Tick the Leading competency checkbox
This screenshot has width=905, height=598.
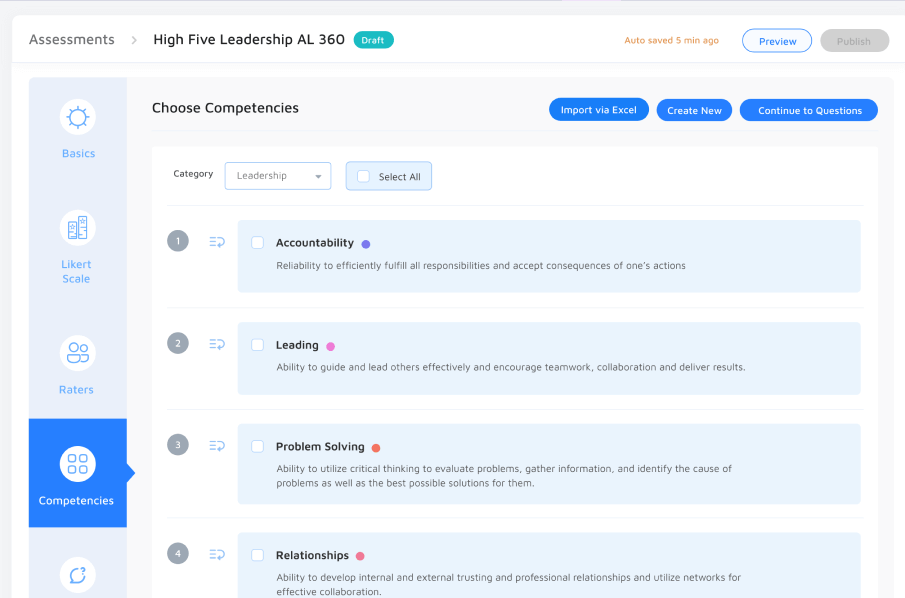coord(257,345)
